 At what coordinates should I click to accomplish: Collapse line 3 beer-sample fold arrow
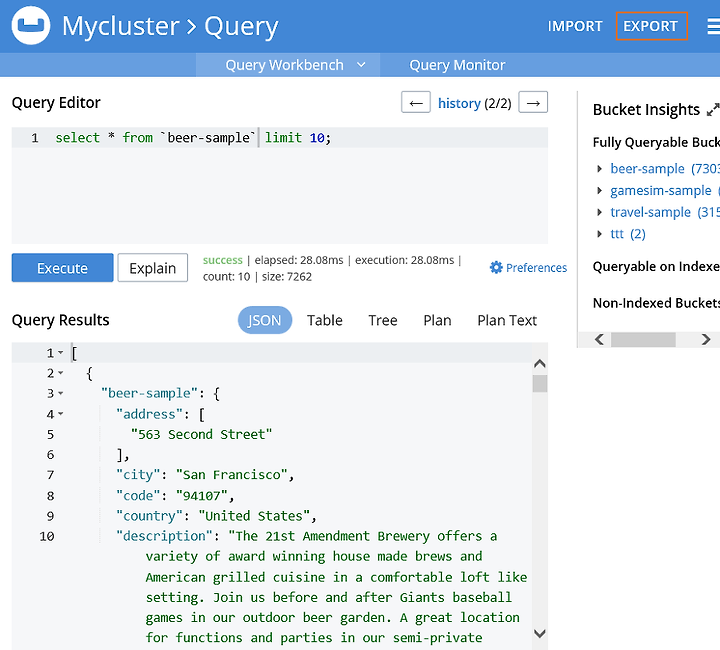point(61,393)
